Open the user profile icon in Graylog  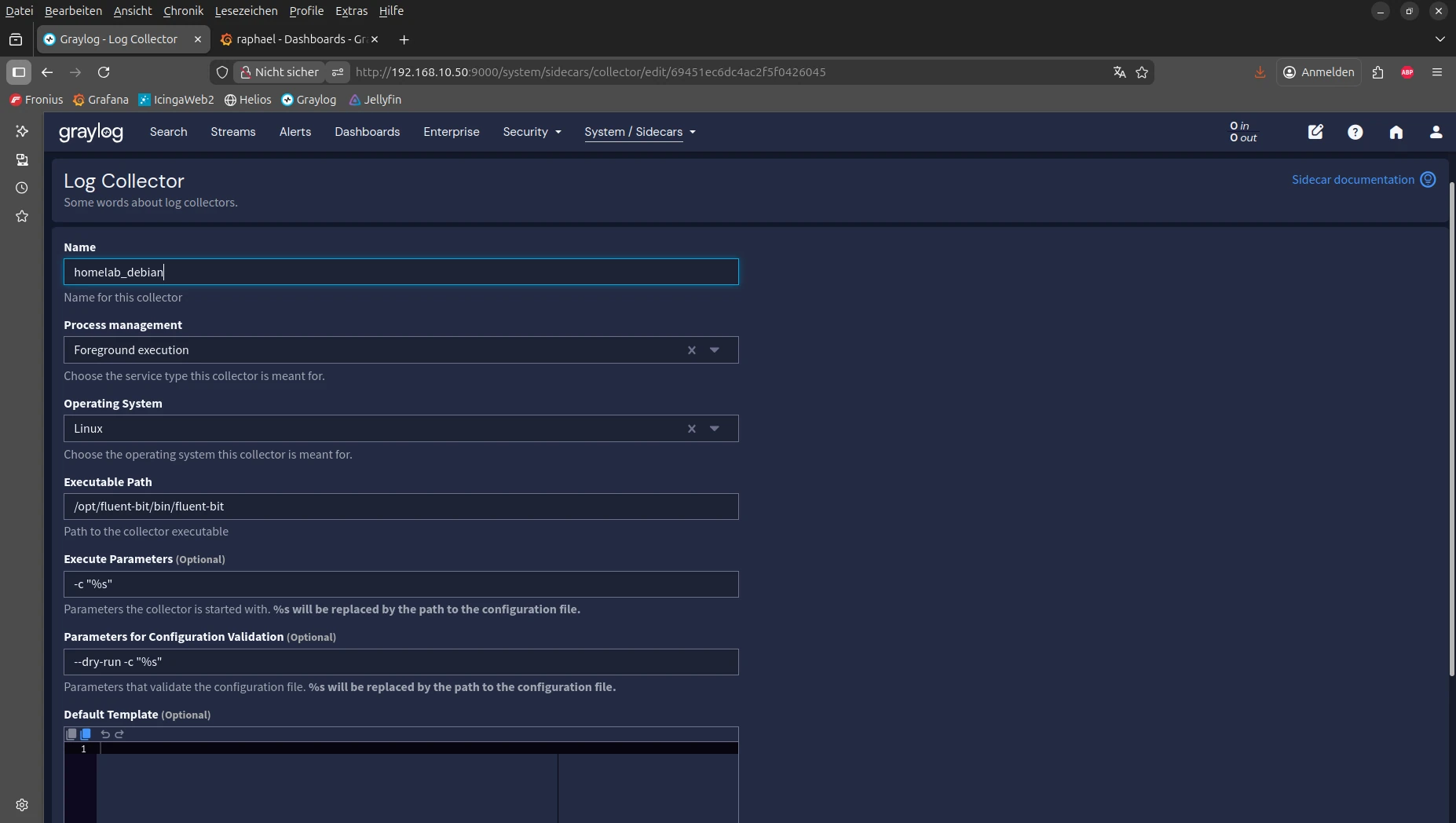coord(1436,132)
